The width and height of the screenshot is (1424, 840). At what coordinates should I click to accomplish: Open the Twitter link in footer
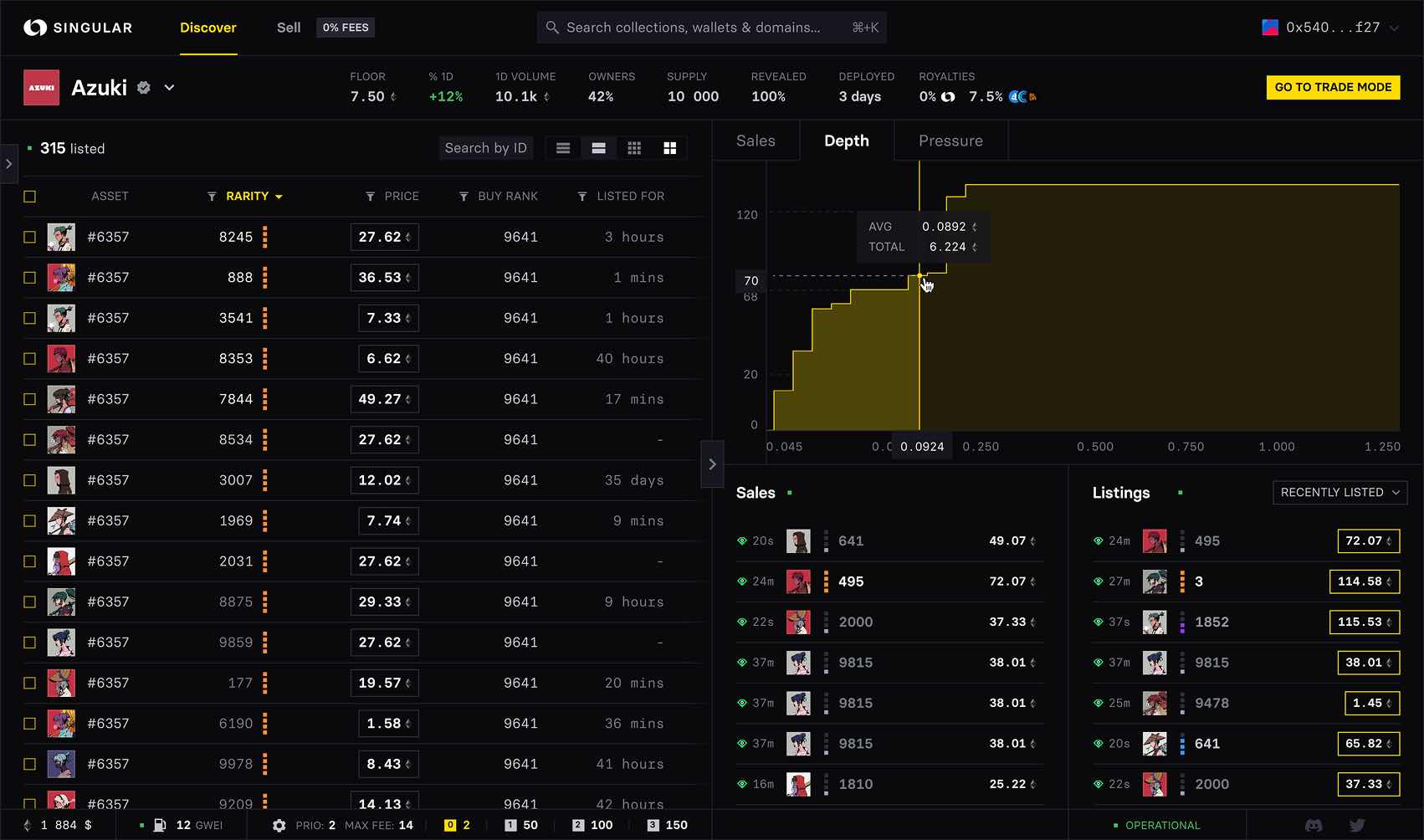(1357, 825)
